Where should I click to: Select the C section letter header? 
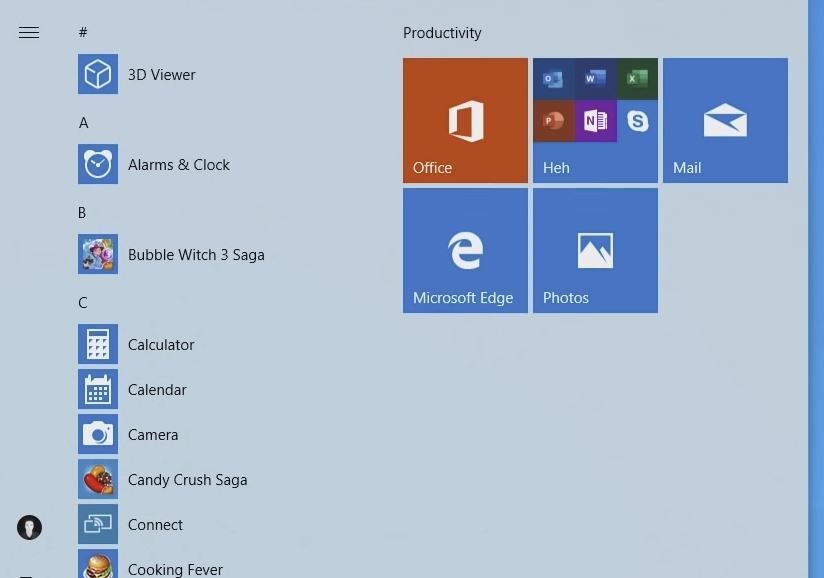(83, 303)
